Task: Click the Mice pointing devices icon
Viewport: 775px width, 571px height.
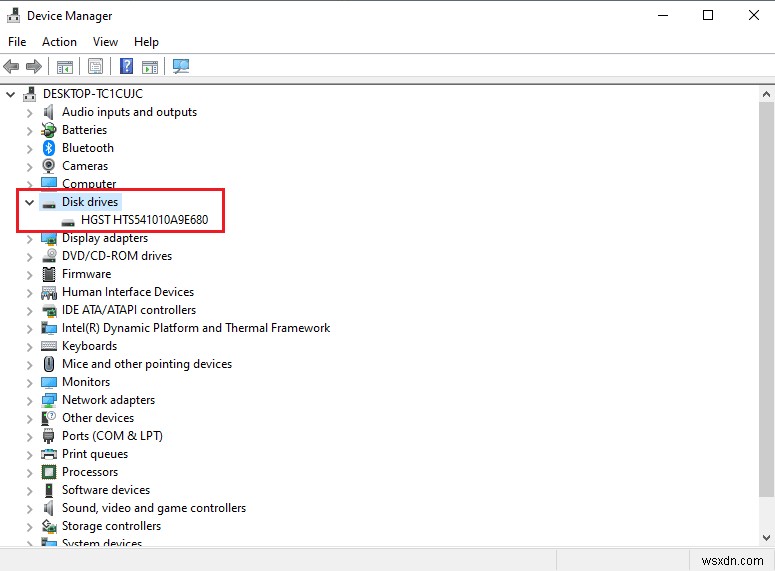Action: (x=48, y=364)
